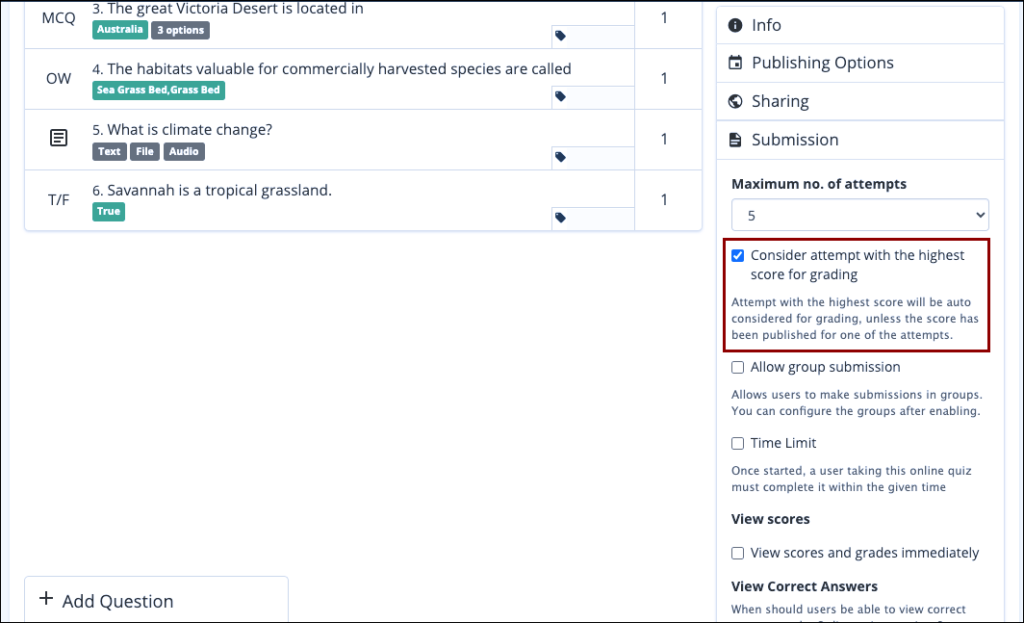Click the Sharing globe icon

[x=736, y=101]
